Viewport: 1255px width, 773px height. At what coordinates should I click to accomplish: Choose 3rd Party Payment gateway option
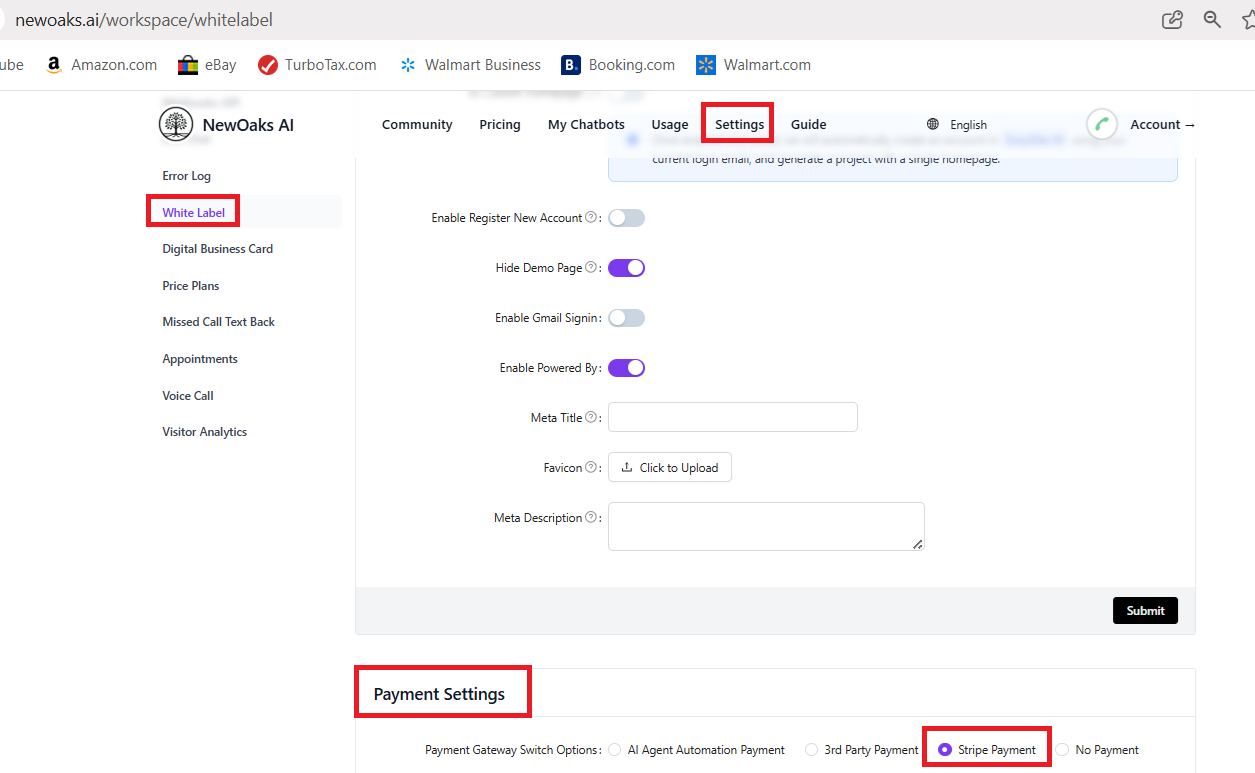click(x=811, y=750)
